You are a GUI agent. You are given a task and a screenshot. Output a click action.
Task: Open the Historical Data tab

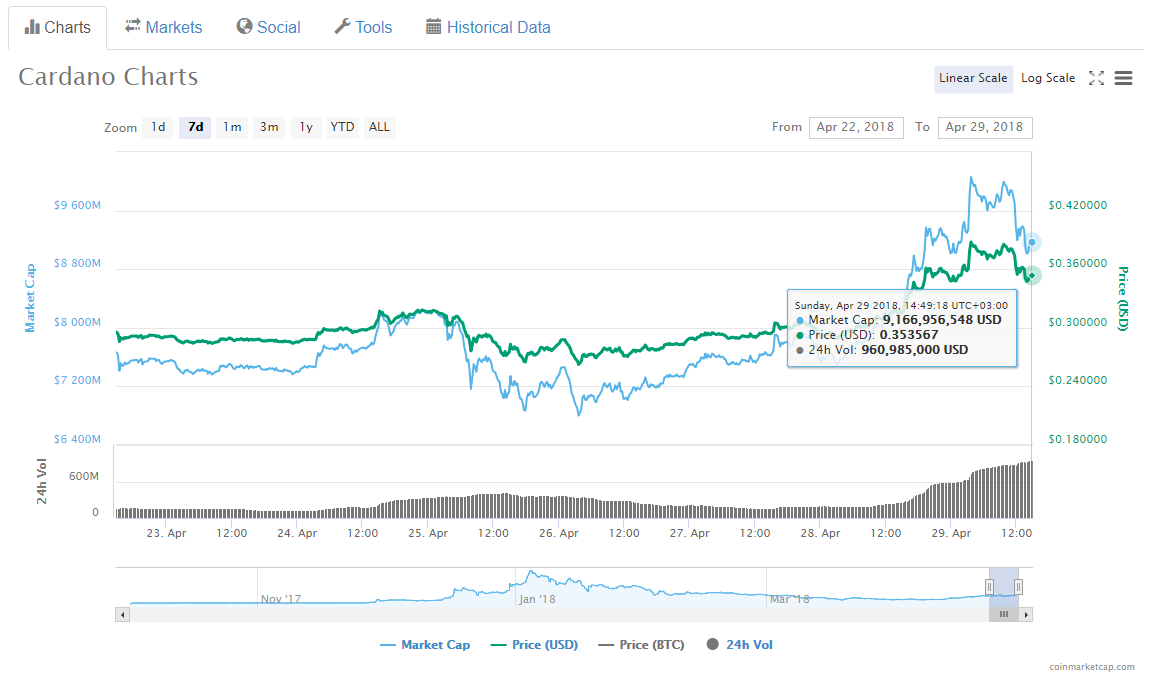(x=488, y=27)
